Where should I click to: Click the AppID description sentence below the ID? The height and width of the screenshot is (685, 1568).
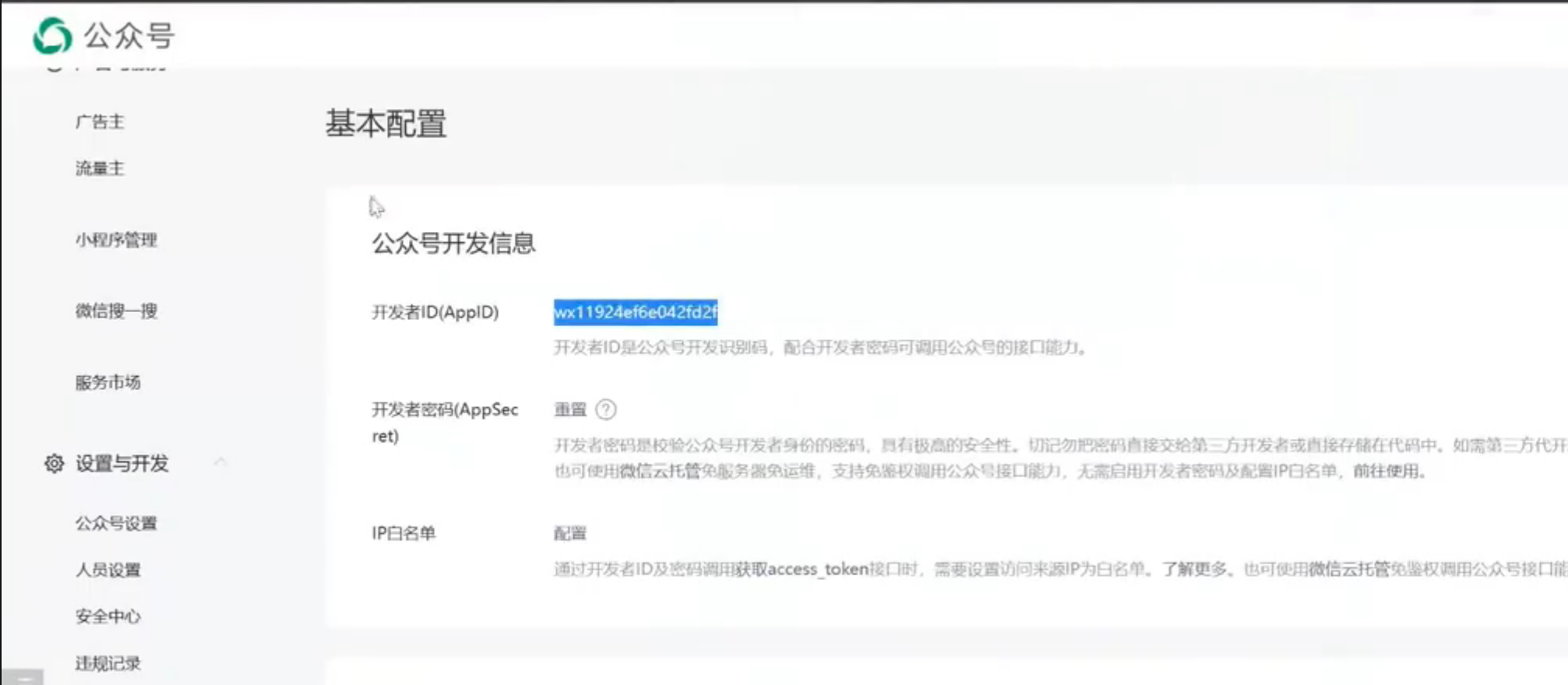pos(821,347)
